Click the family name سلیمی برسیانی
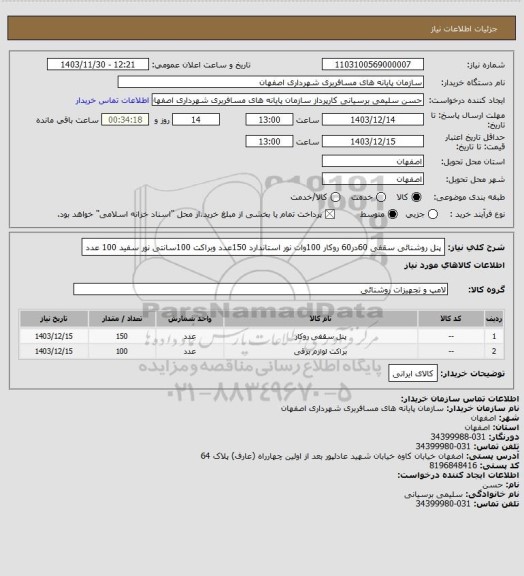 (434, 494)
